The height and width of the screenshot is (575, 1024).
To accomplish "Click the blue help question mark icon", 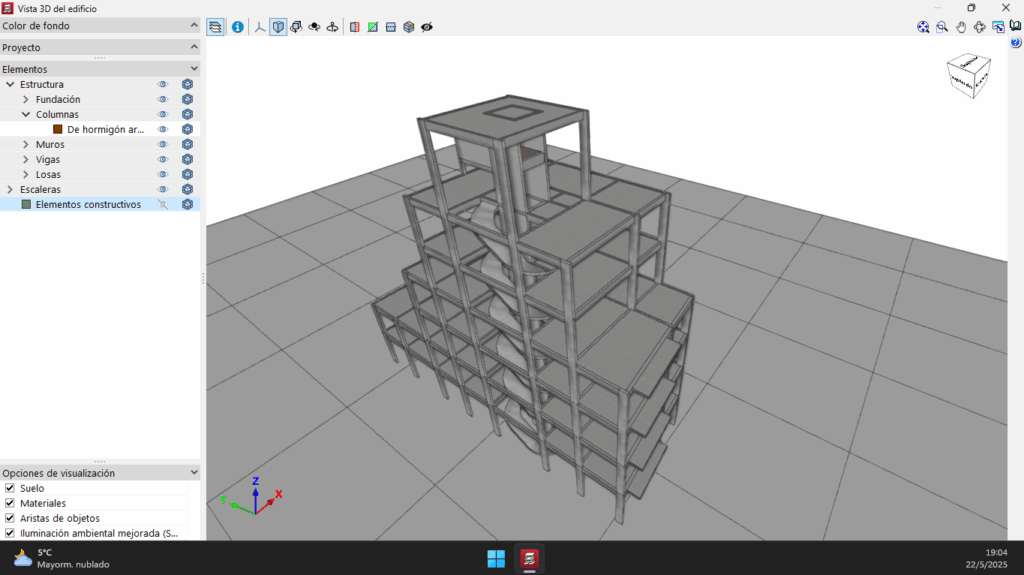I will [1016, 42].
